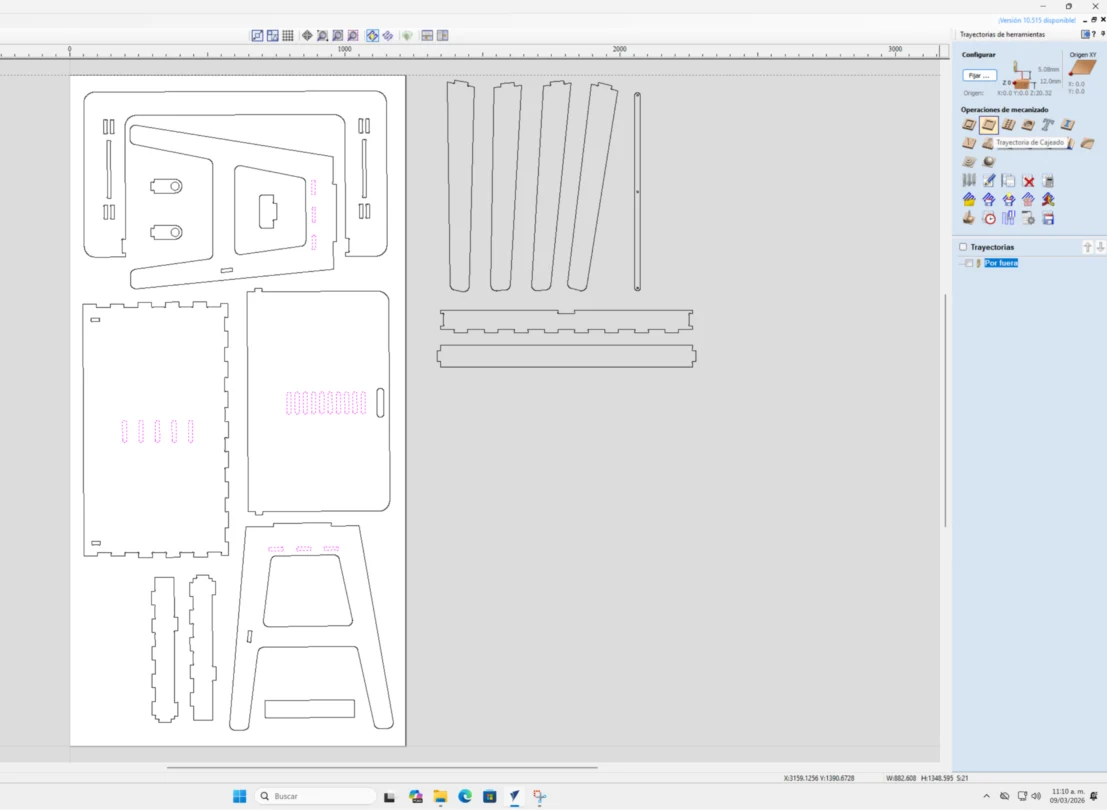
Task: Click the cursor coordinates X:3159.1256 status text
Action: point(819,778)
